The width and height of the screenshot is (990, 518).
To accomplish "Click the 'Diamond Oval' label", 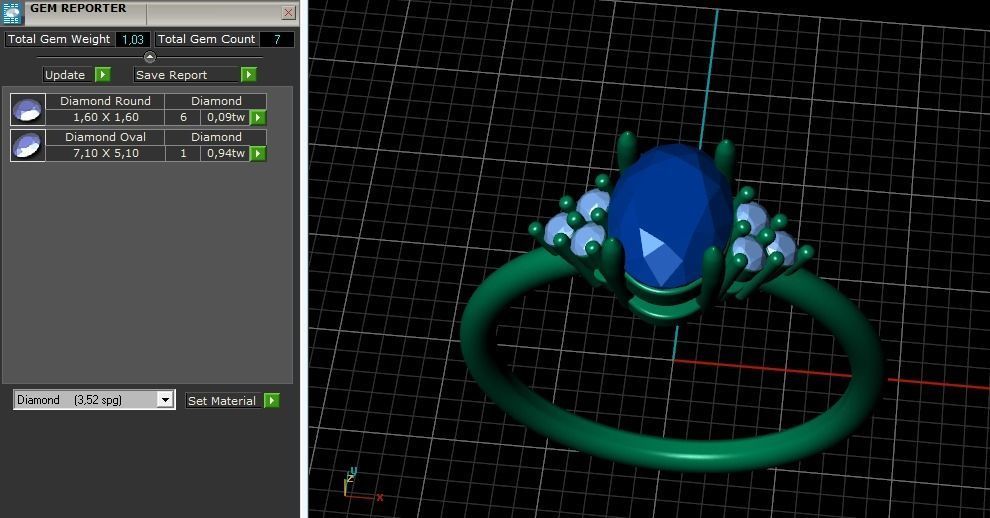I will 105,137.
